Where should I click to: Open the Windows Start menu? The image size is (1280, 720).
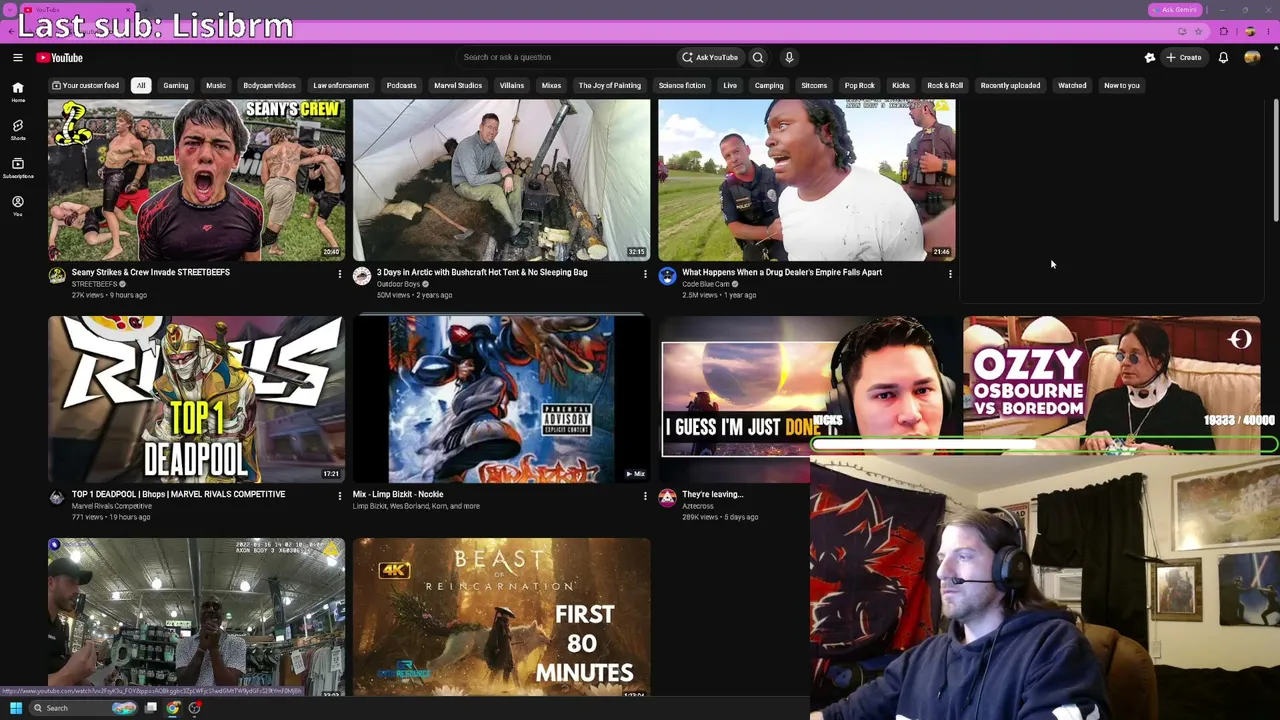pos(16,708)
